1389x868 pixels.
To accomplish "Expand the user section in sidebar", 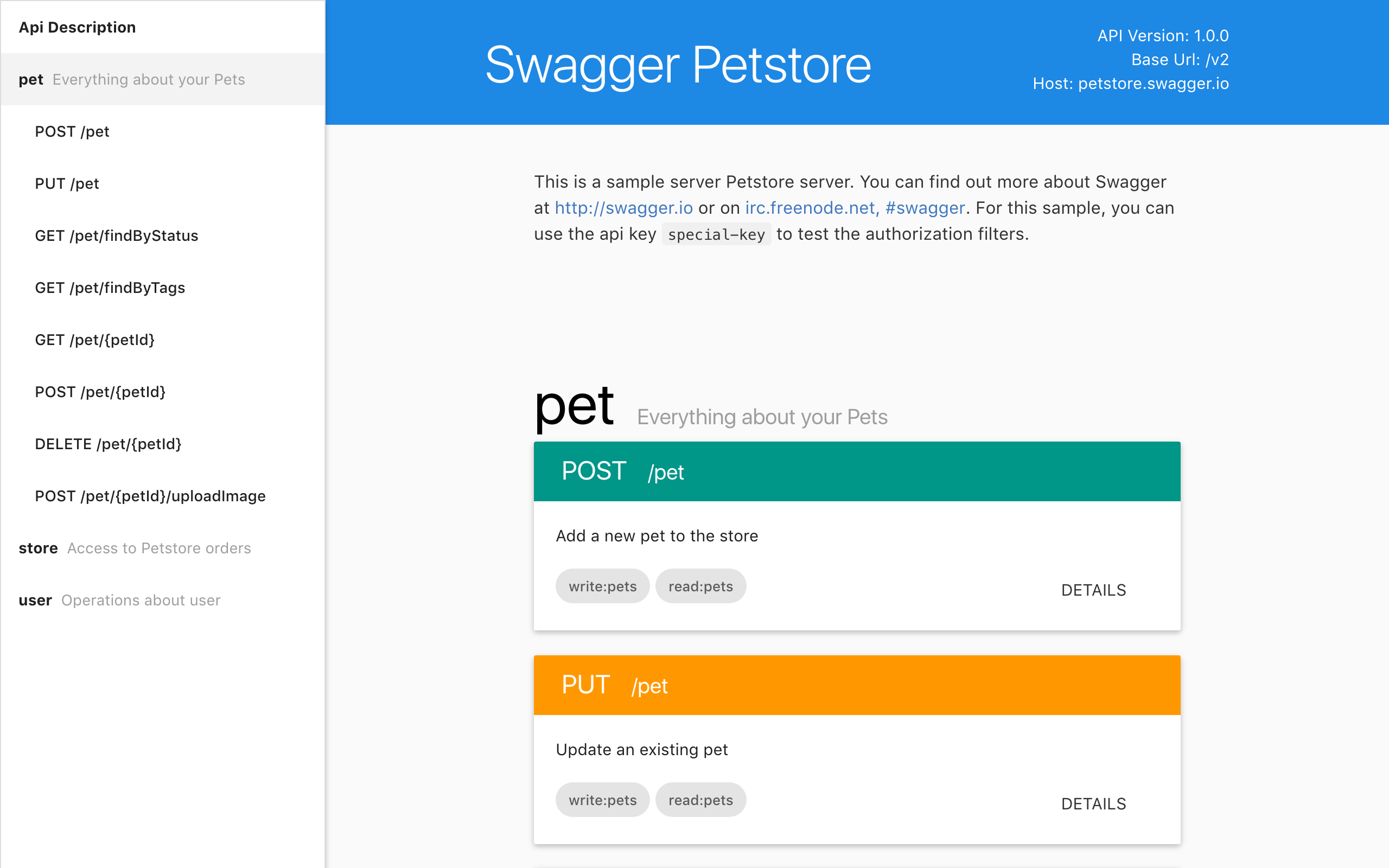I will pos(162,601).
